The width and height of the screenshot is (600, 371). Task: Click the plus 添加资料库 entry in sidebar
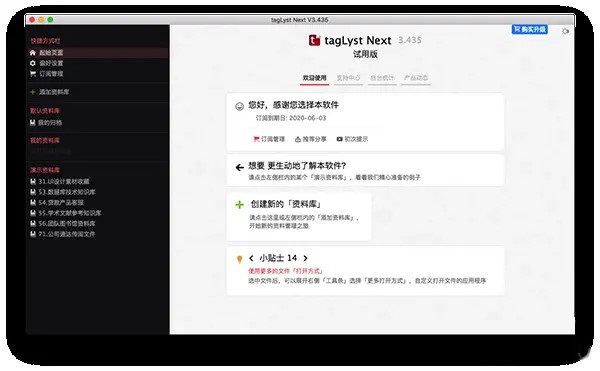(x=50, y=92)
